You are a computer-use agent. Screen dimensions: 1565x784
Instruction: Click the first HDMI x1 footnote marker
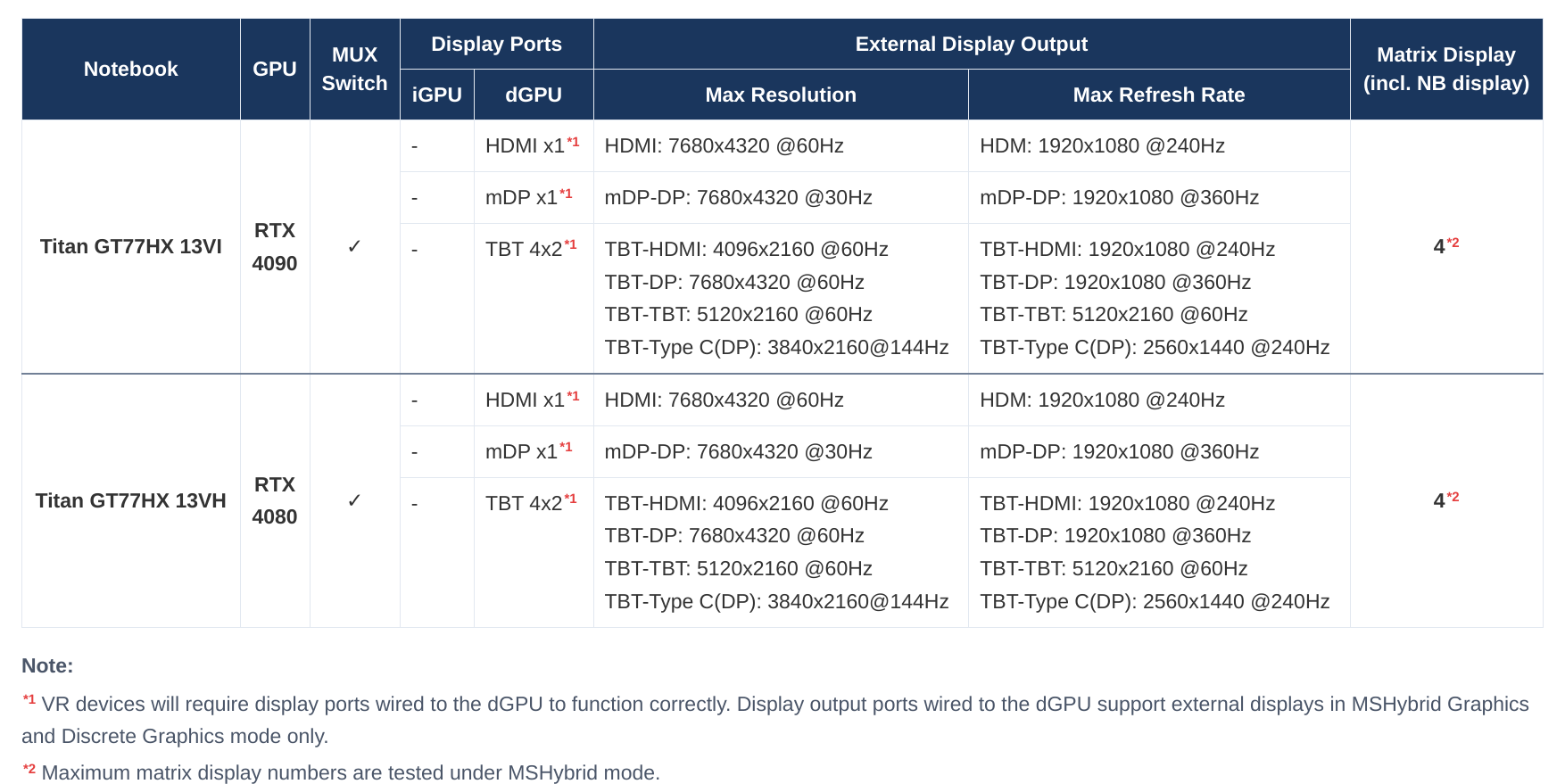click(x=573, y=141)
